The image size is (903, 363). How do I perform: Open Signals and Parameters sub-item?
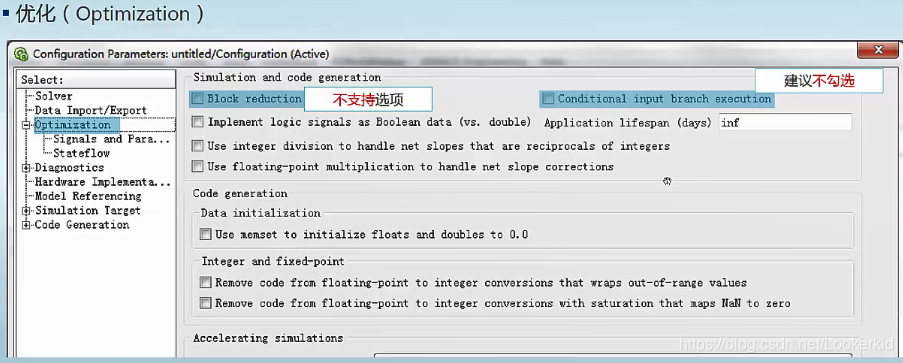coord(112,139)
